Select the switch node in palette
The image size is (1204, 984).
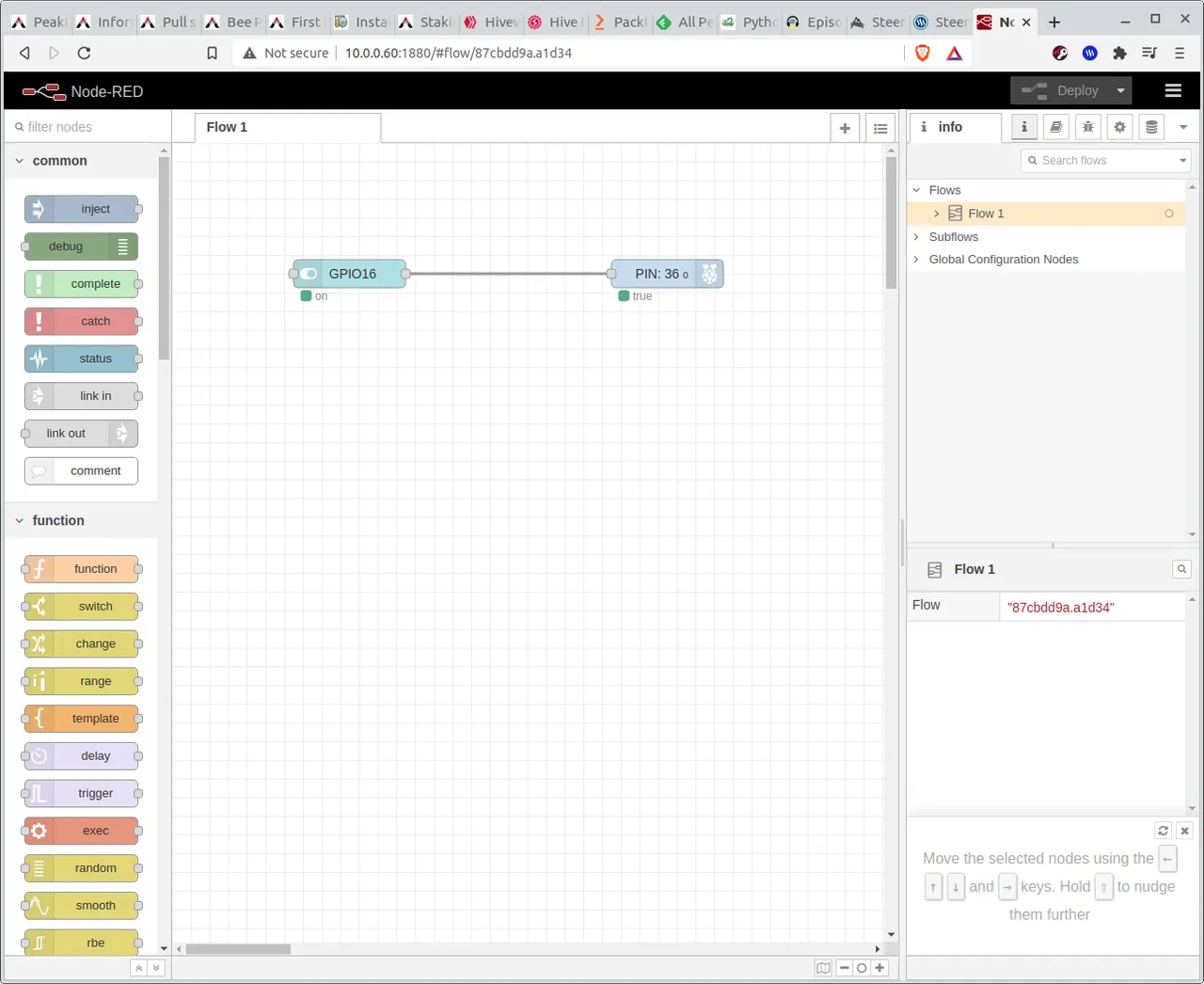click(82, 607)
